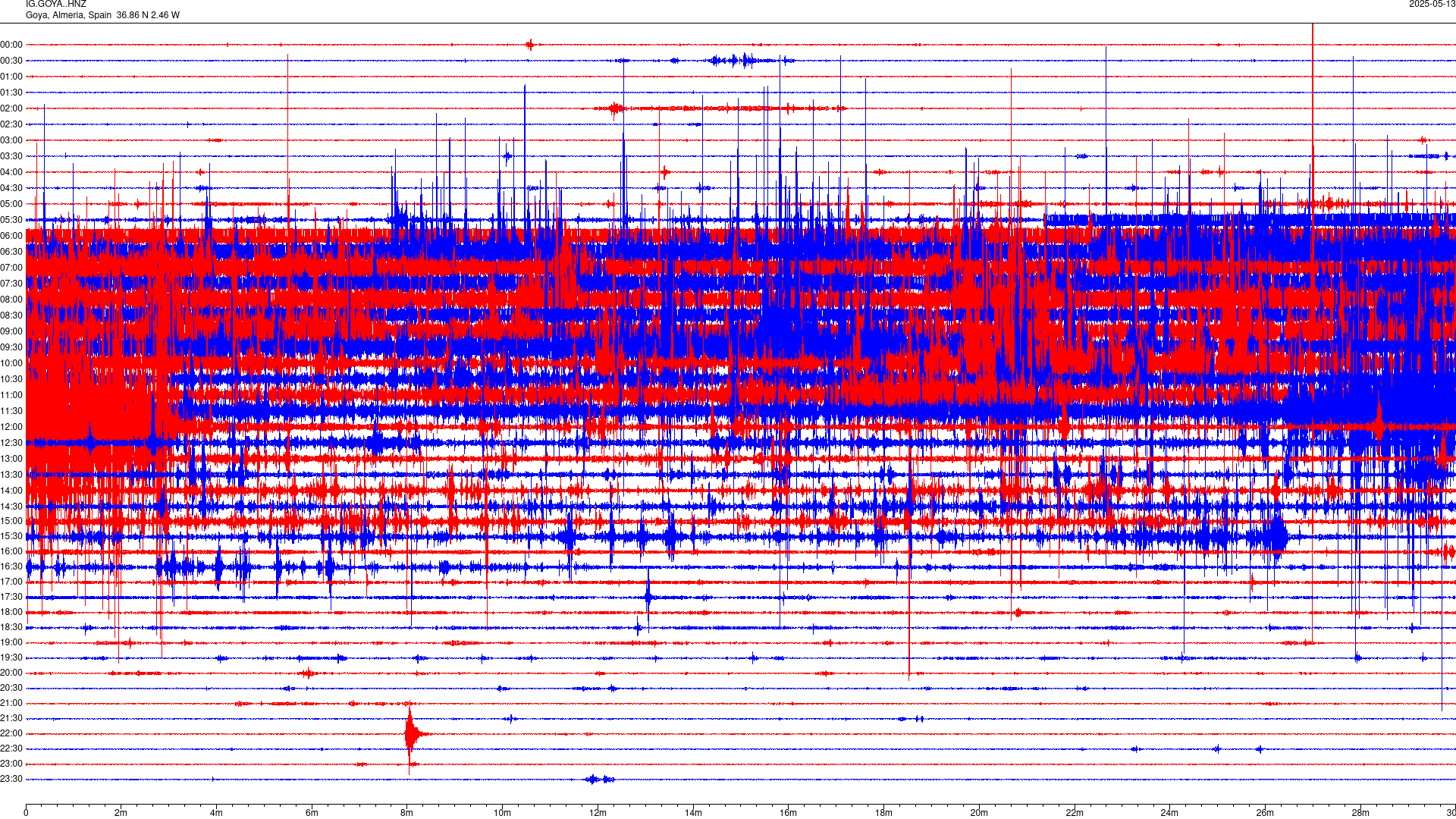
Task: Click the 6m axis tick label
Action: [x=312, y=813]
